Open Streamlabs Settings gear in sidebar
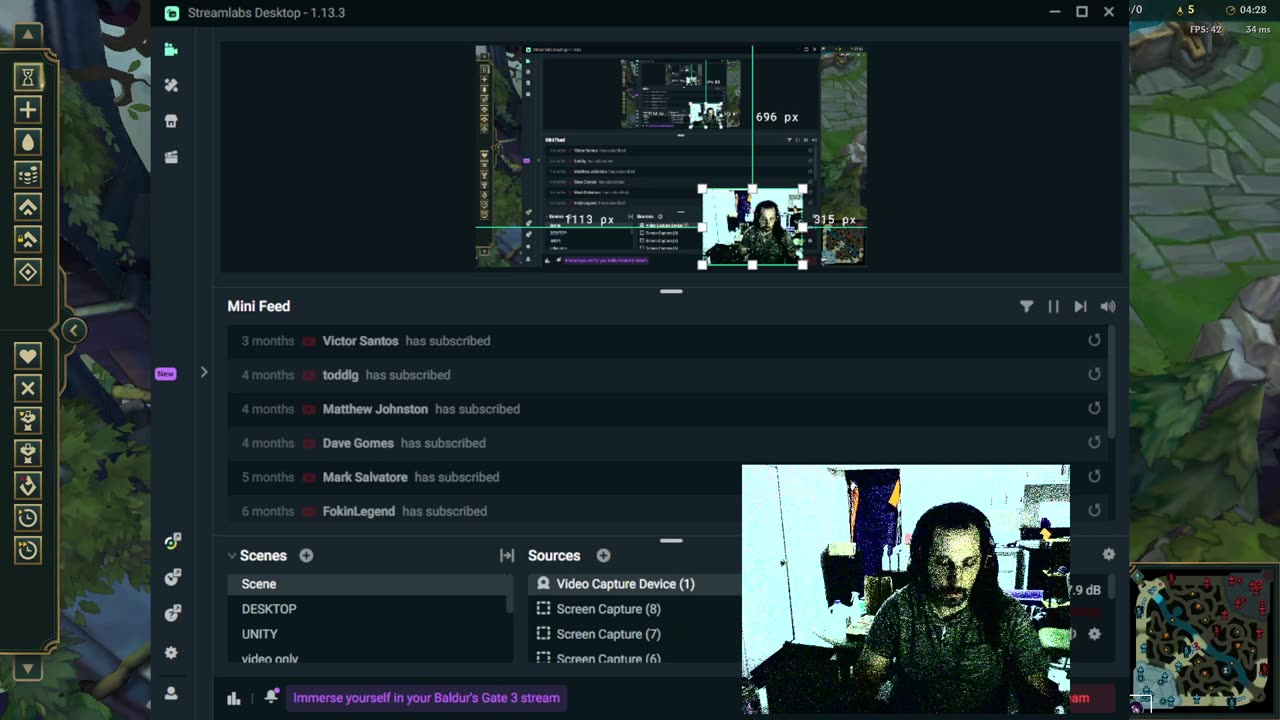This screenshot has height=720, width=1280. coord(171,653)
